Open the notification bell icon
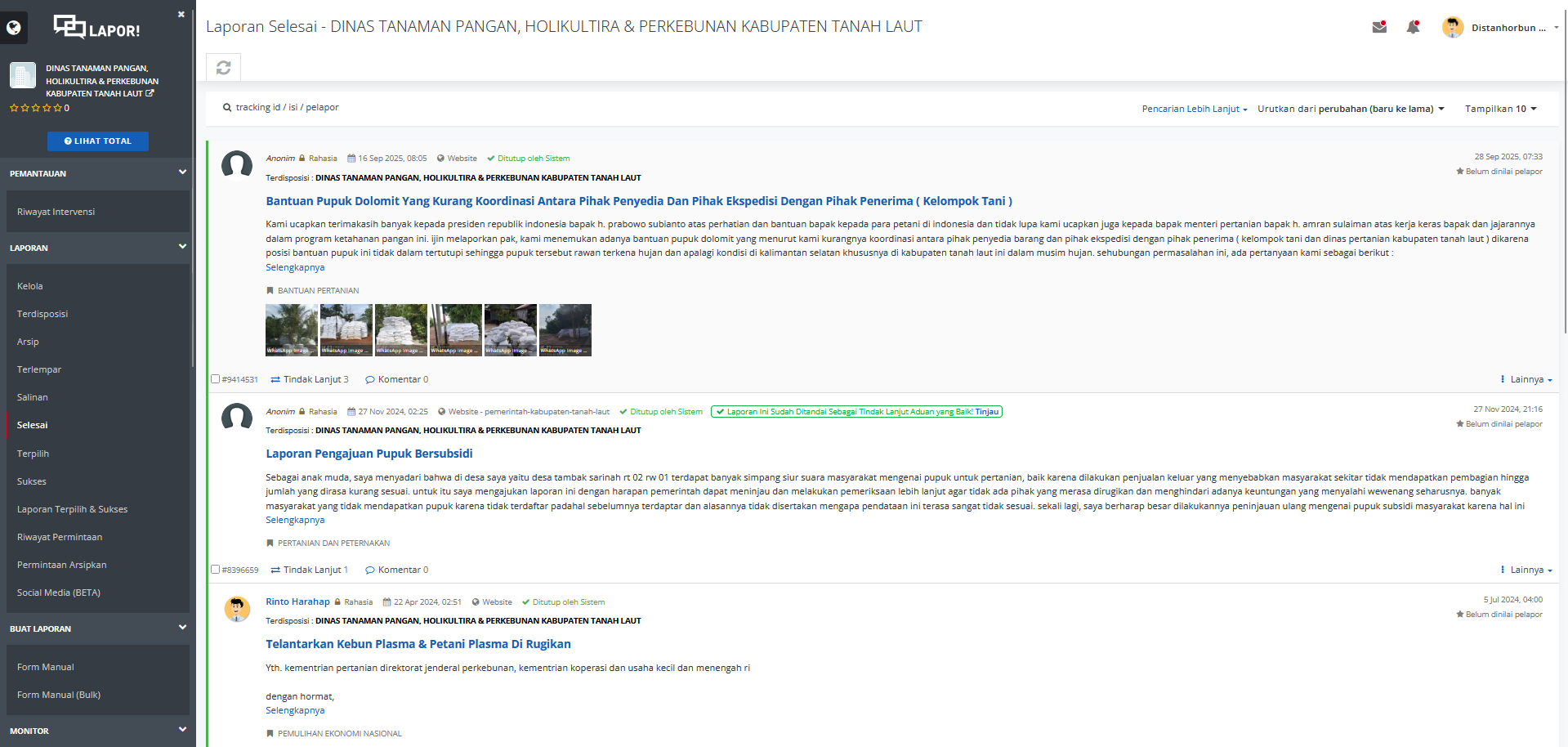Viewport: 1568px width, 747px height. coord(1413,27)
